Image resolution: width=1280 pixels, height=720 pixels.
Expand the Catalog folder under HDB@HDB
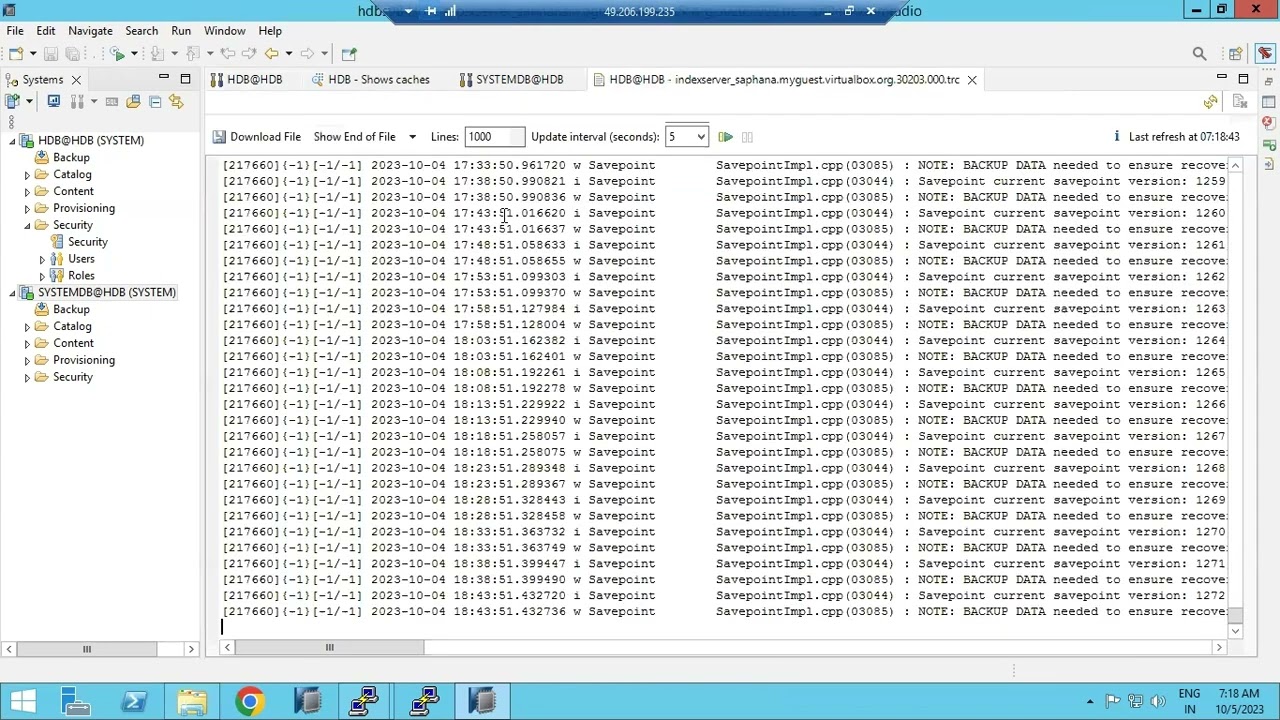click(28, 175)
